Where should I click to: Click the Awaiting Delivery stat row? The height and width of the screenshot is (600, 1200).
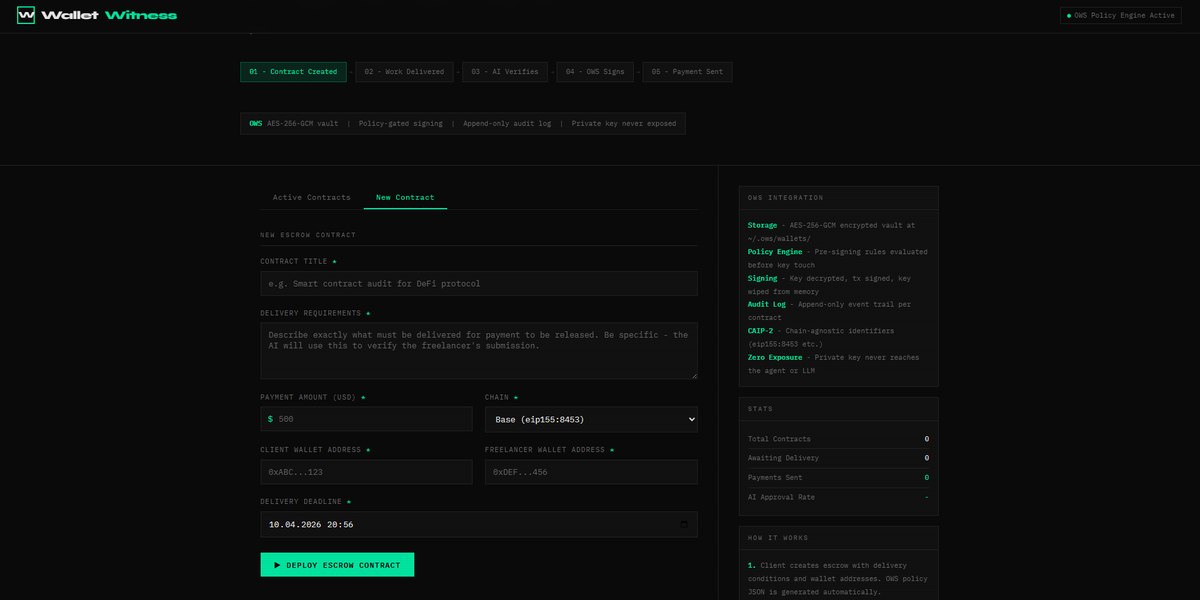pos(838,458)
